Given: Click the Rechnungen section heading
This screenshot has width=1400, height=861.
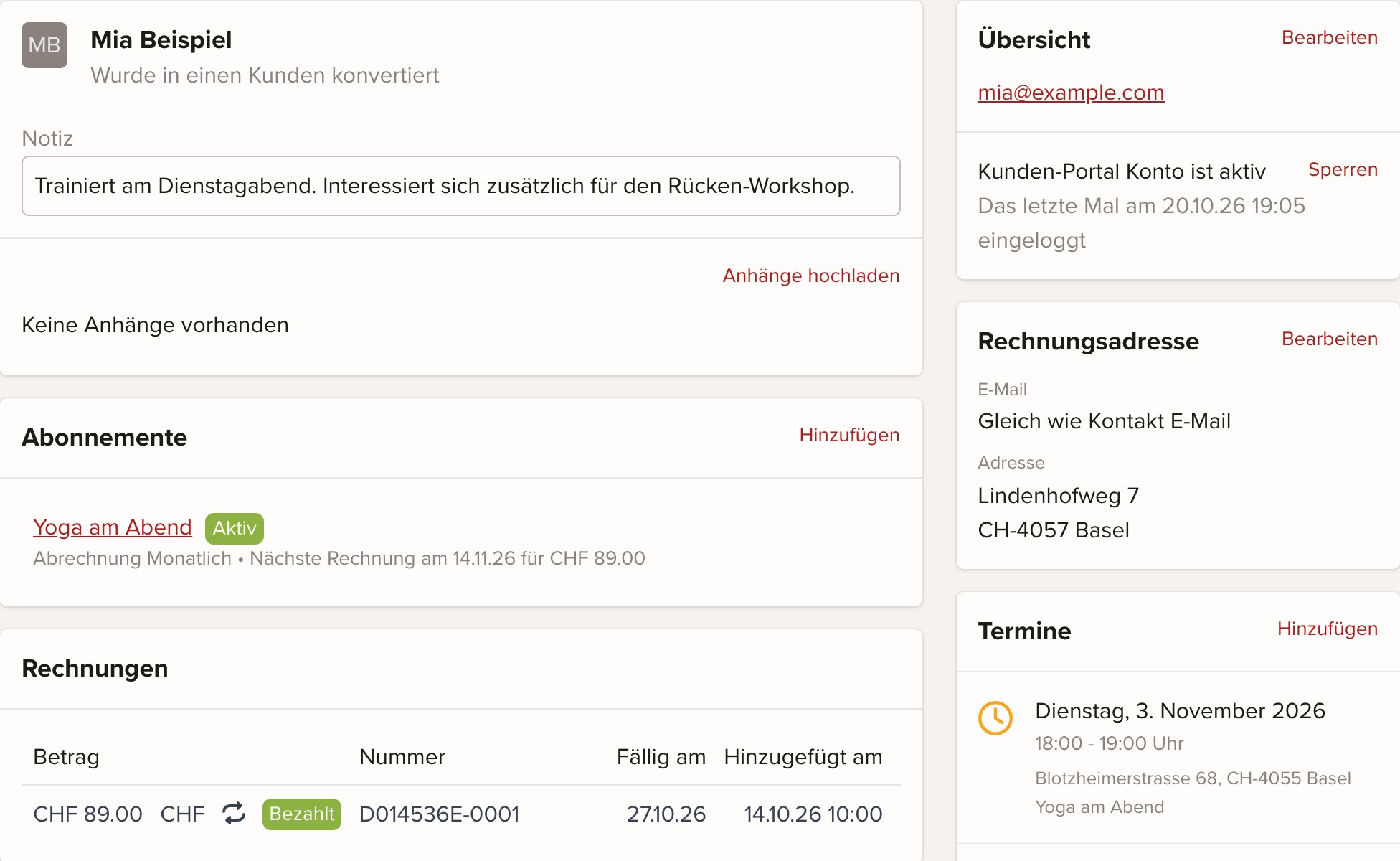Looking at the screenshot, I should click(x=95, y=668).
